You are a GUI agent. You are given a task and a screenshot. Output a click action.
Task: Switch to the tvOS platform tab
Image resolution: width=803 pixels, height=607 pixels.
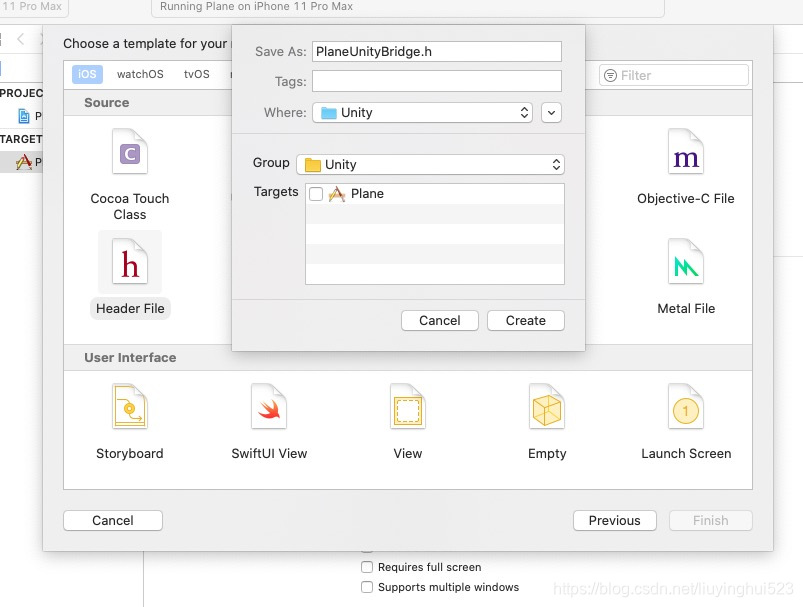[197, 74]
